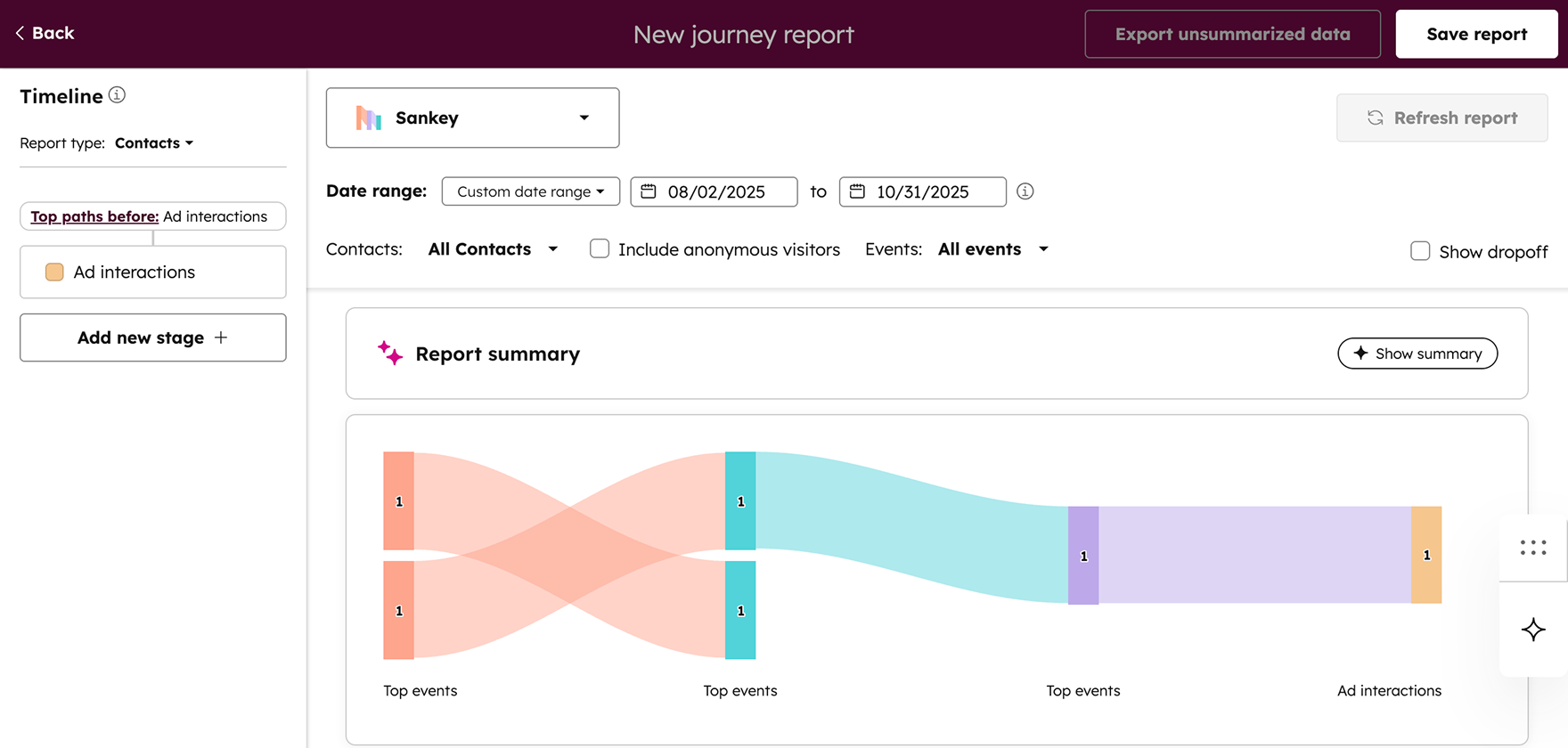Enable Include anonymous visitors checkbox
Viewport: 1568px width, 748px height.
[x=600, y=248]
